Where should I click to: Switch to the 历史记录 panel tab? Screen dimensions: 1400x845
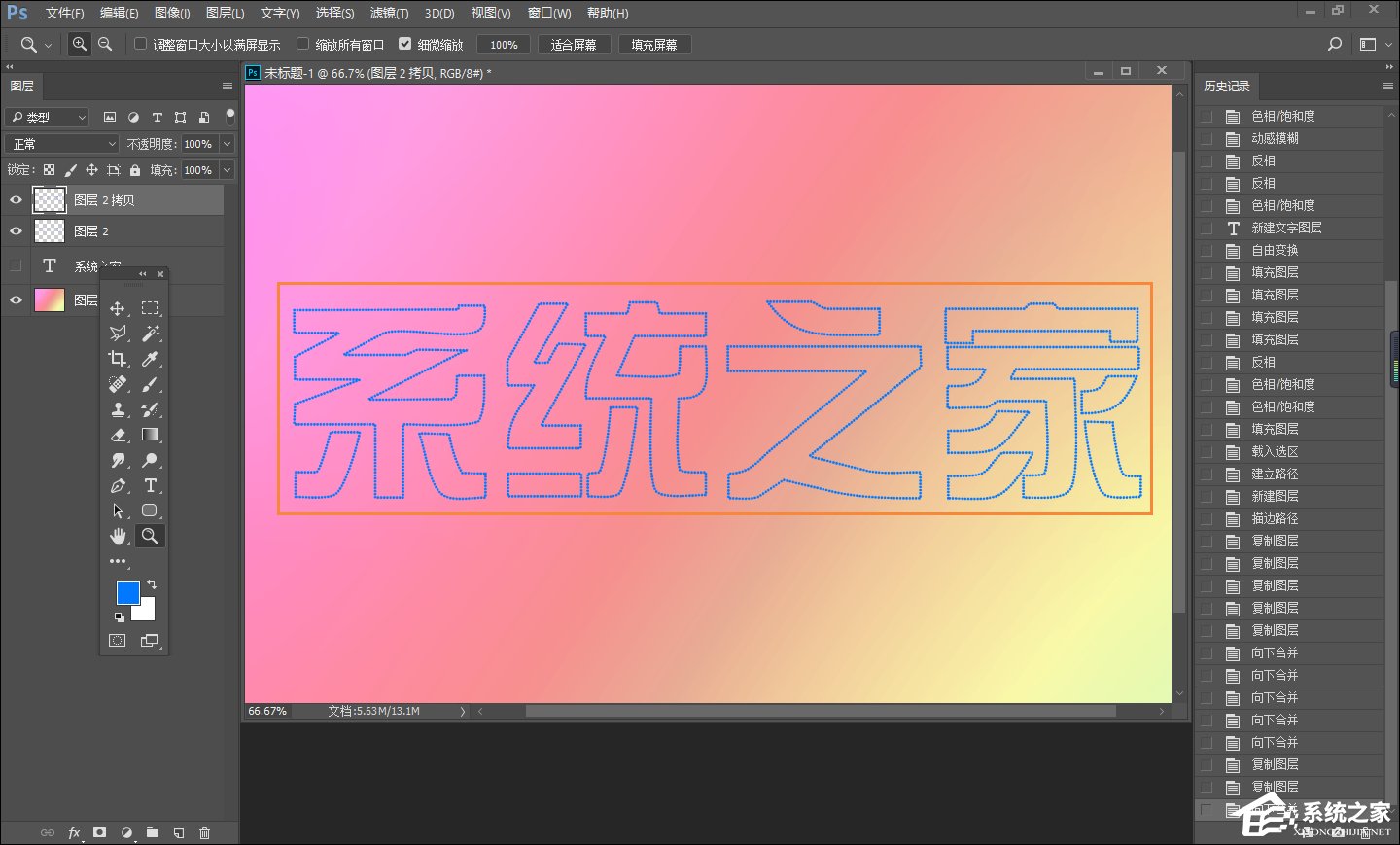[1227, 86]
